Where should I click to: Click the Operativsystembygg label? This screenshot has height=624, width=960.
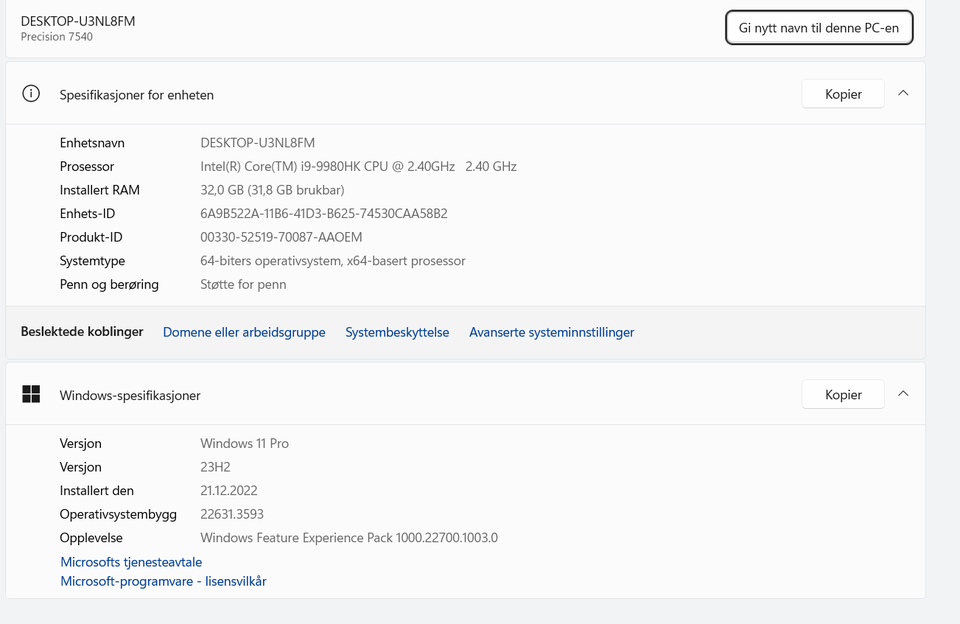[118, 514]
